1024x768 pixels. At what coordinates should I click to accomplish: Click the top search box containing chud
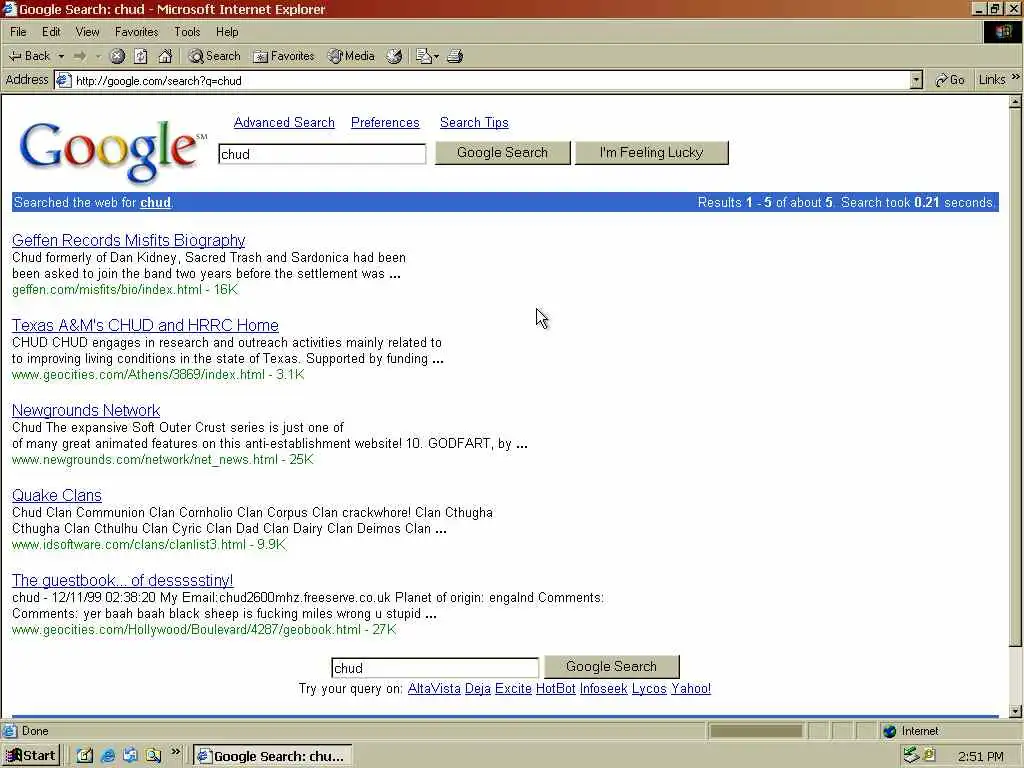pyautogui.click(x=322, y=154)
